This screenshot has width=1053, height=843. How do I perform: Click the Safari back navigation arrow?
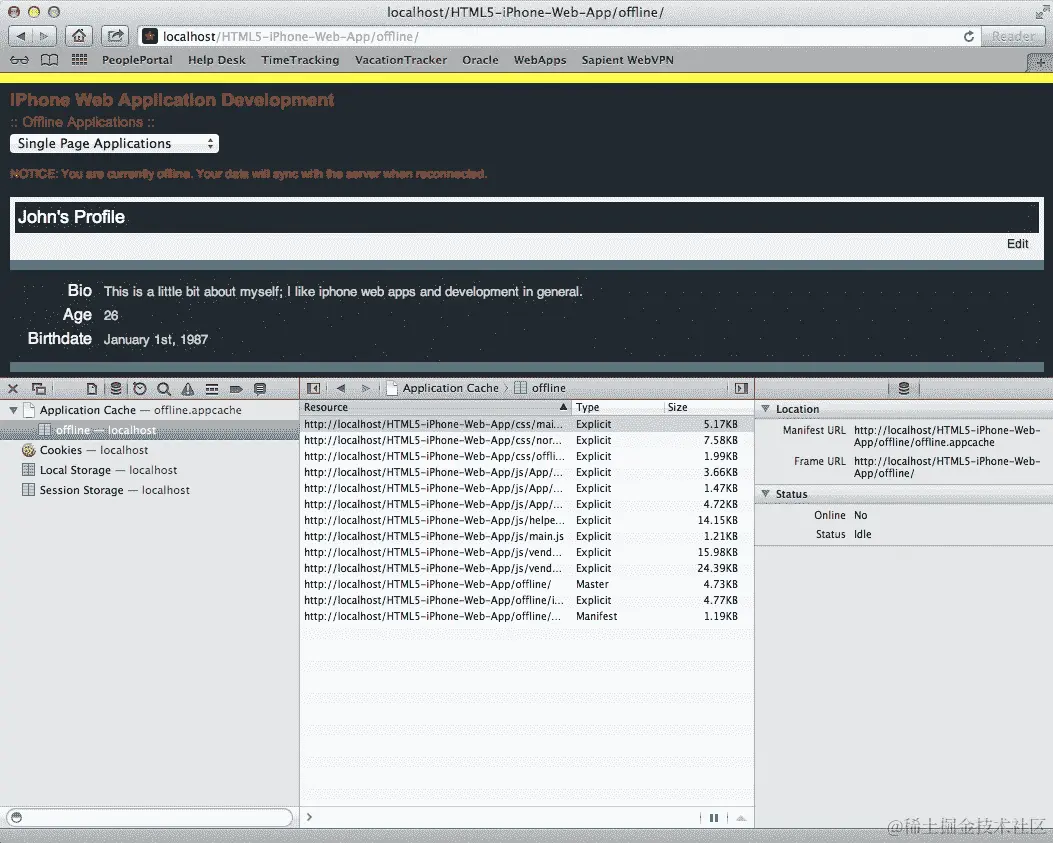tap(21, 36)
